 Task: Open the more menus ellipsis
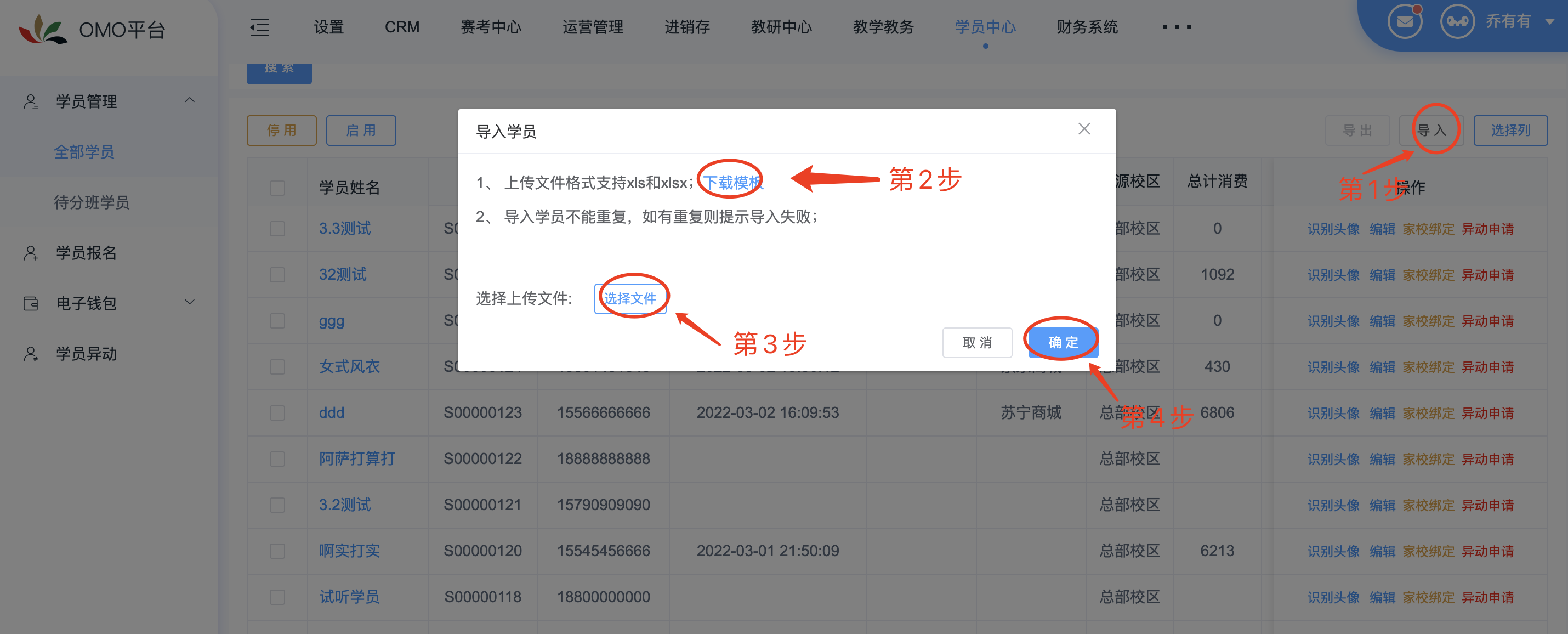tap(1176, 27)
